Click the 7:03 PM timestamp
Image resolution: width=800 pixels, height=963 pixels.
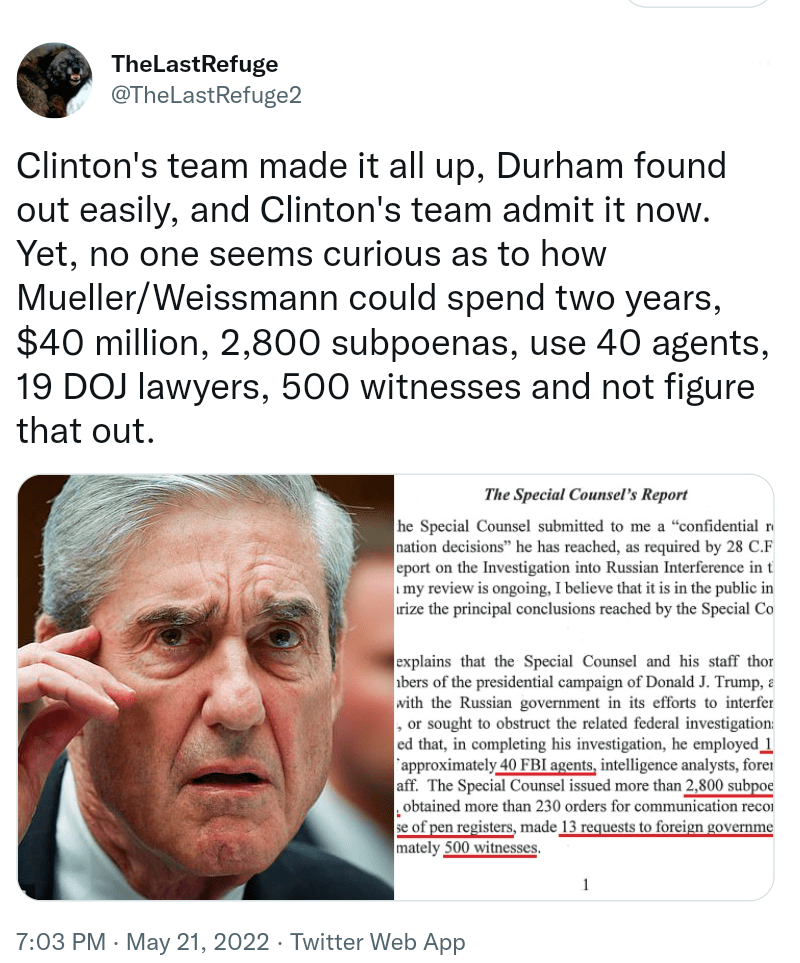[61, 942]
